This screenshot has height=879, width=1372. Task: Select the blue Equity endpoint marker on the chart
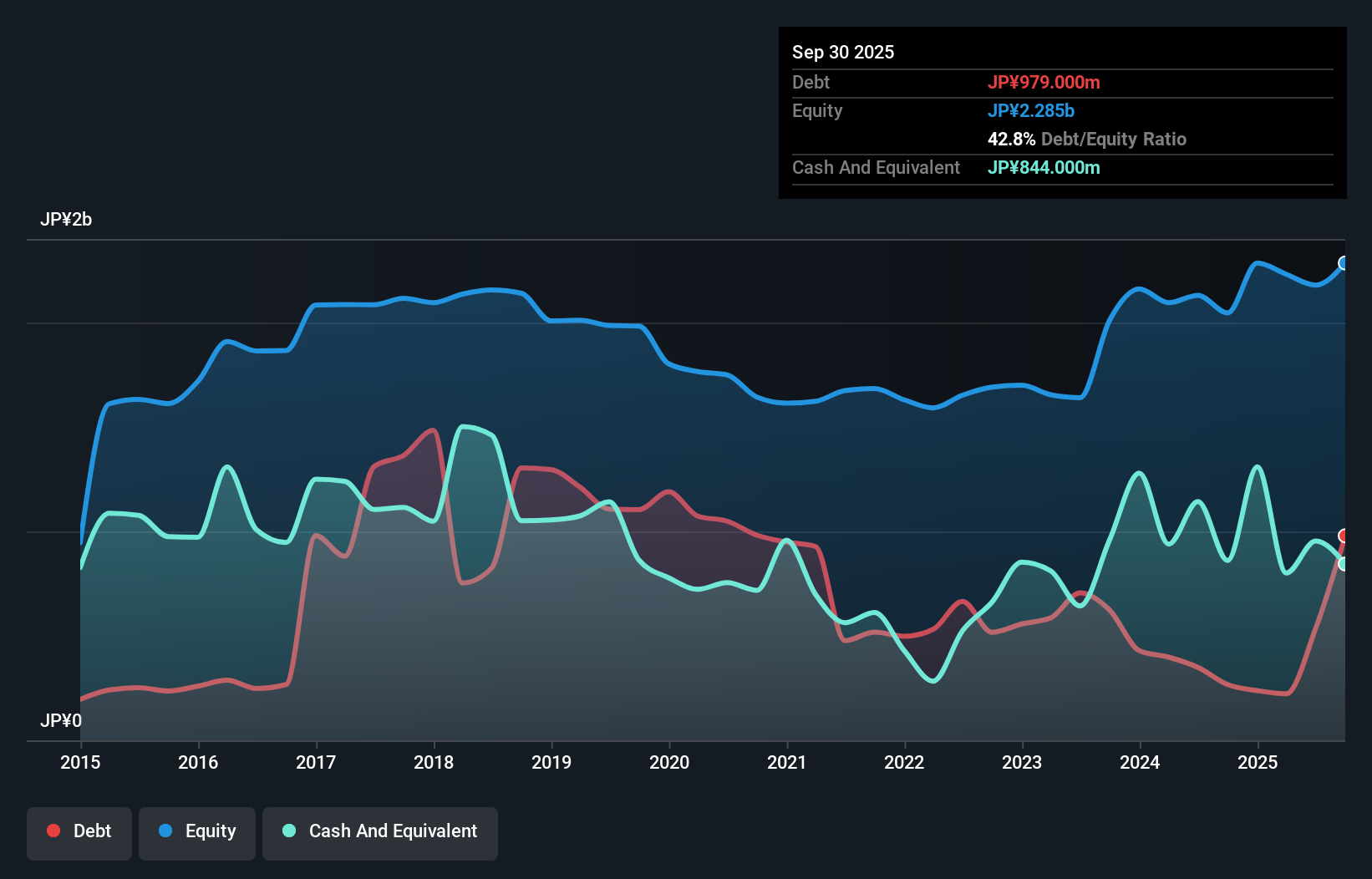tap(1344, 263)
